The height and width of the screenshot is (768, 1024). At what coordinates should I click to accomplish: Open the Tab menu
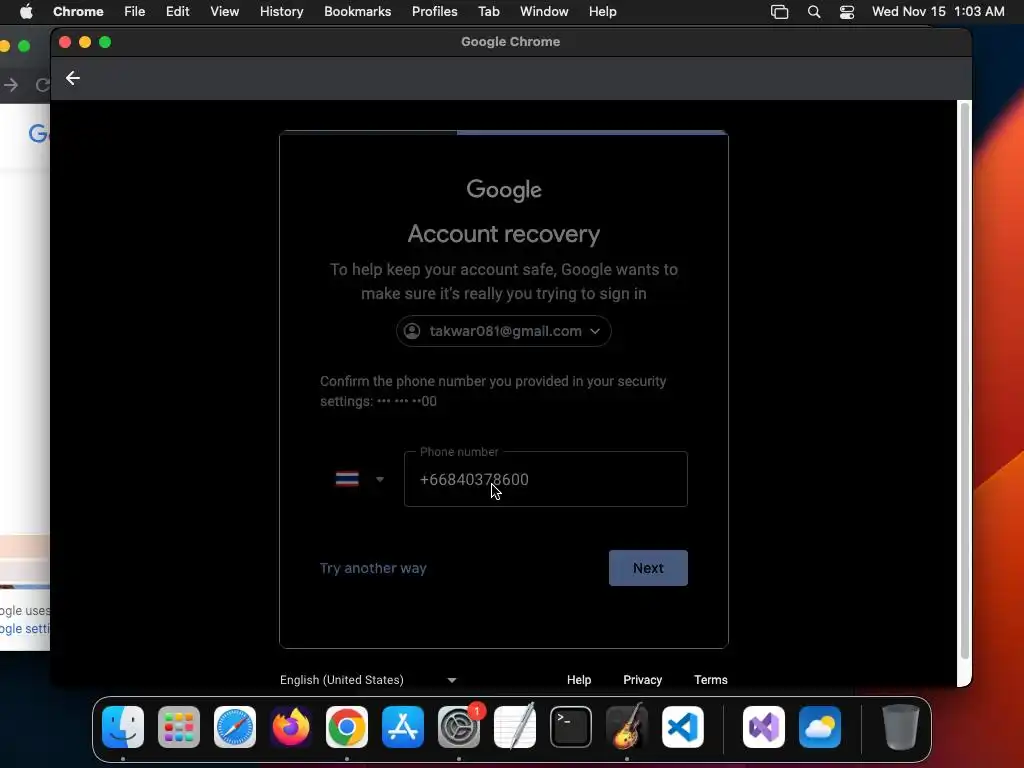(488, 11)
